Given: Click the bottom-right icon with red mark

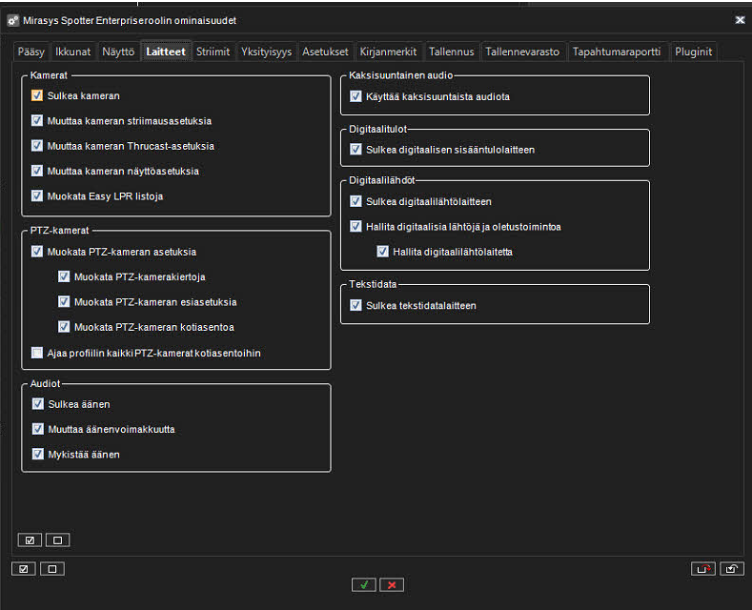Looking at the screenshot, I should click(703, 568).
